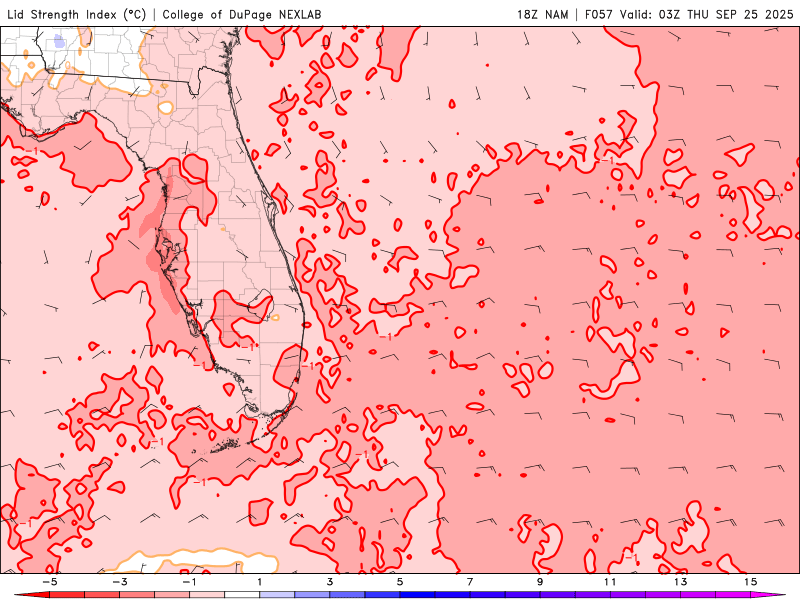Click the 9 value on the colorbar scale

pyautogui.click(x=540, y=582)
